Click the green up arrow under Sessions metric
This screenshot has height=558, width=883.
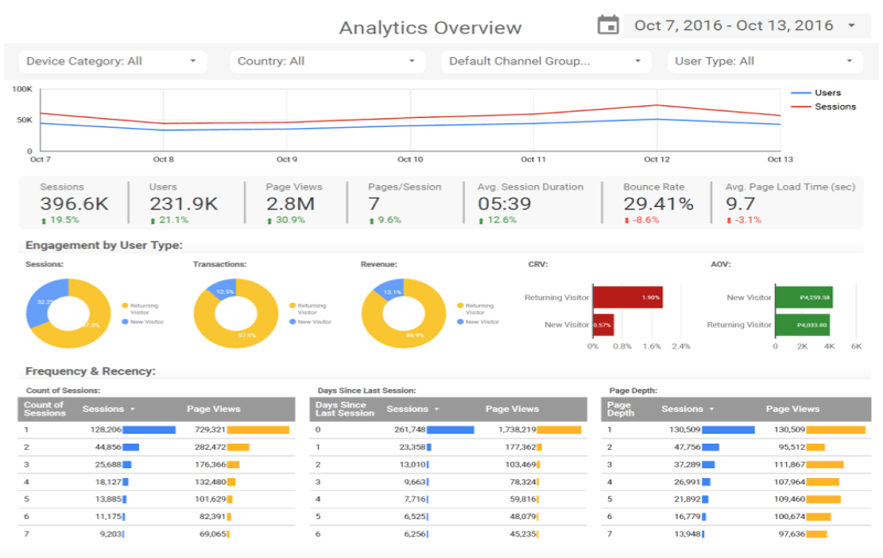click(44, 221)
